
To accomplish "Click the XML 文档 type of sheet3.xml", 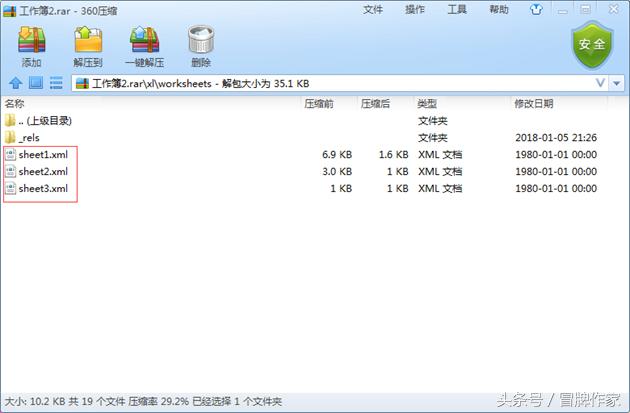I will point(440,188).
